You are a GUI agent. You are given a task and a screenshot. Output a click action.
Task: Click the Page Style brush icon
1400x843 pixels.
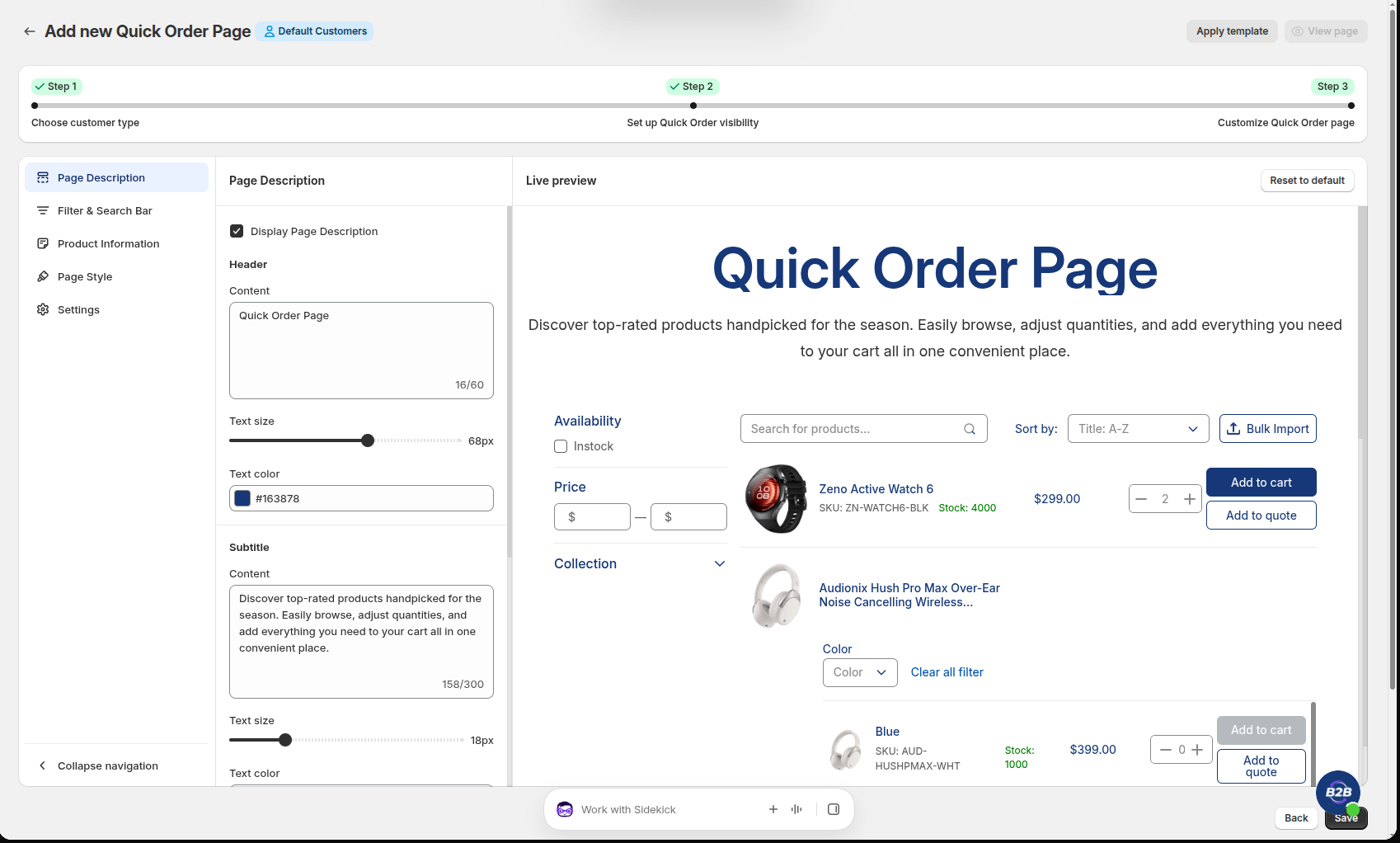point(43,276)
